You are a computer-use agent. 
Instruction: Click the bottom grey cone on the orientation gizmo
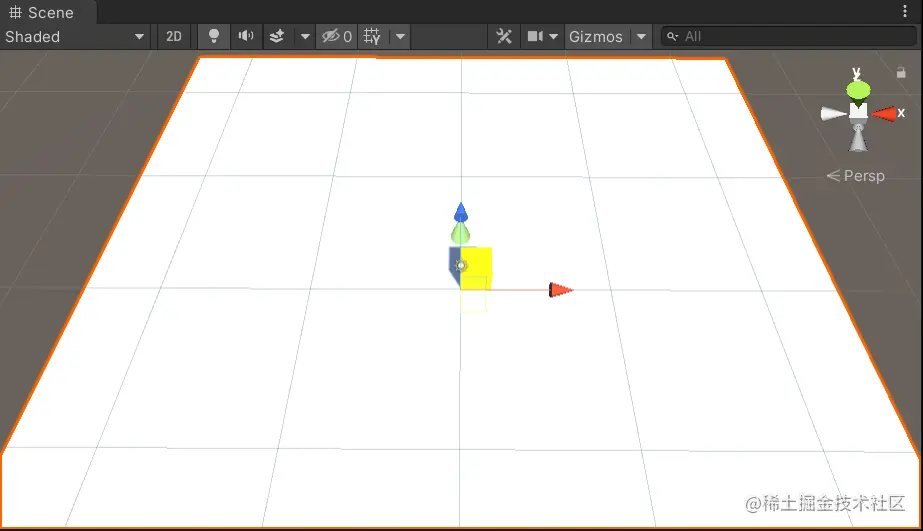point(858,139)
